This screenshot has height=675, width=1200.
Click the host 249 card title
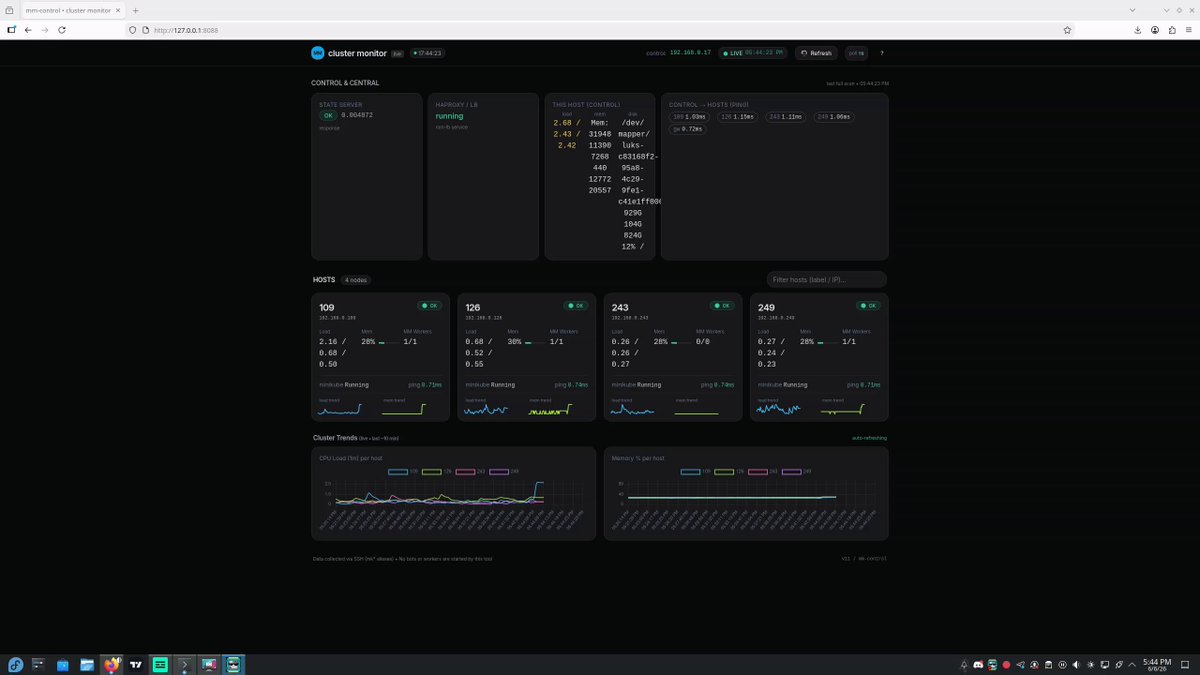tap(766, 307)
